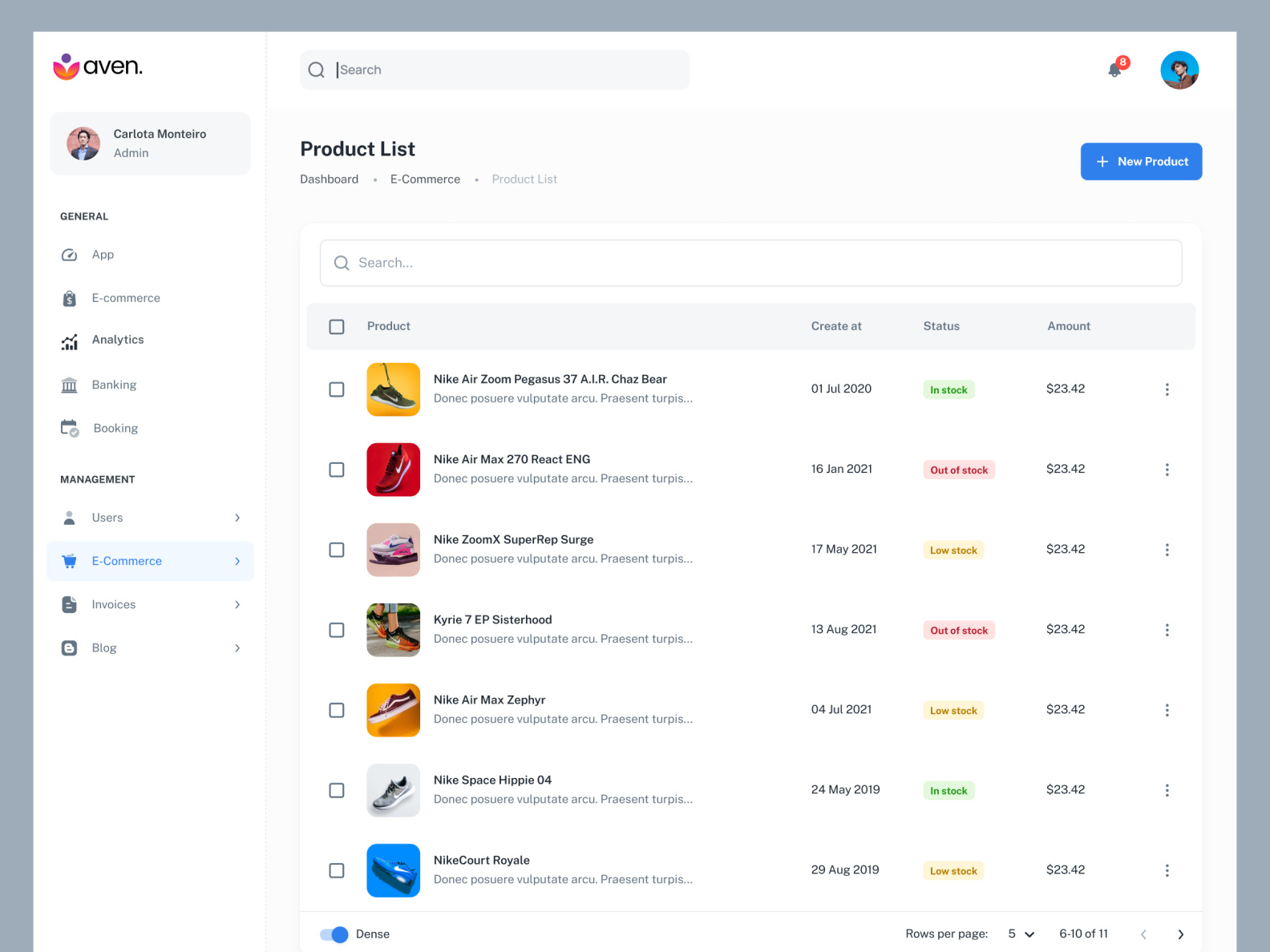Click Analytics chart icon
Image resolution: width=1270 pixels, height=952 pixels.
click(70, 341)
